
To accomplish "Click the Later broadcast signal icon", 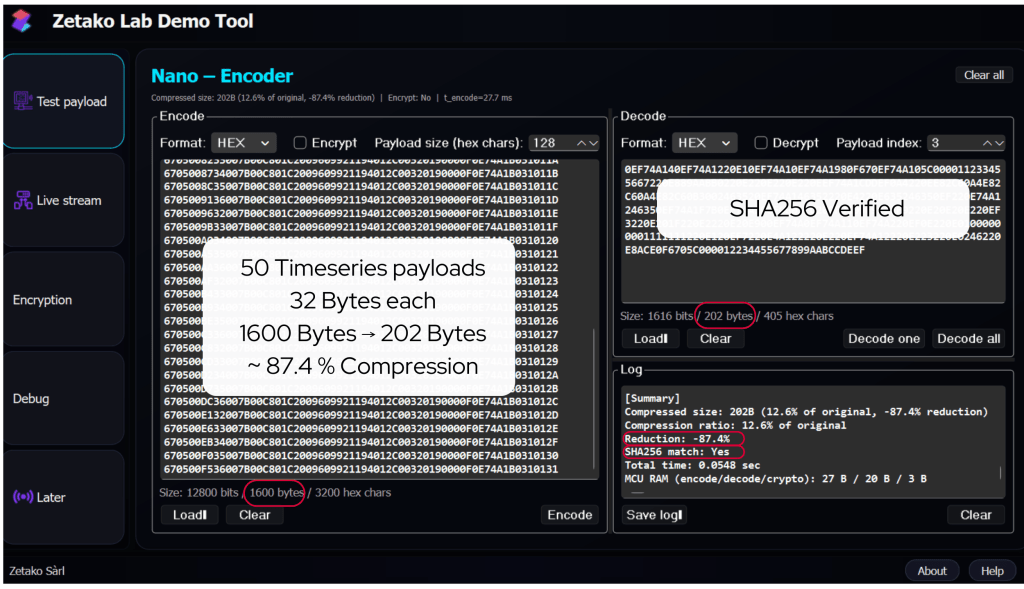I will pyautogui.click(x=22, y=497).
